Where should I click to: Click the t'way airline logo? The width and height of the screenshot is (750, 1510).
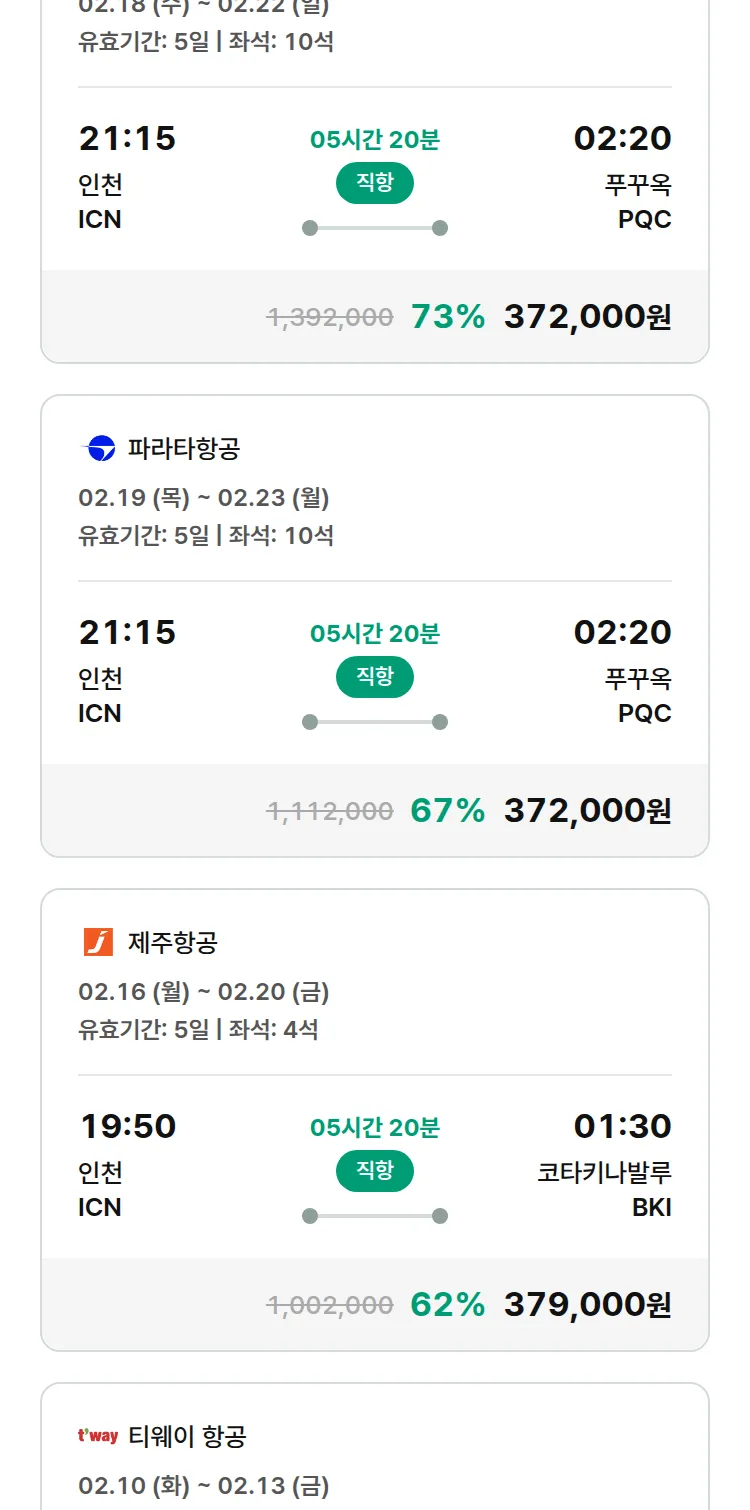pos(98,1436)
